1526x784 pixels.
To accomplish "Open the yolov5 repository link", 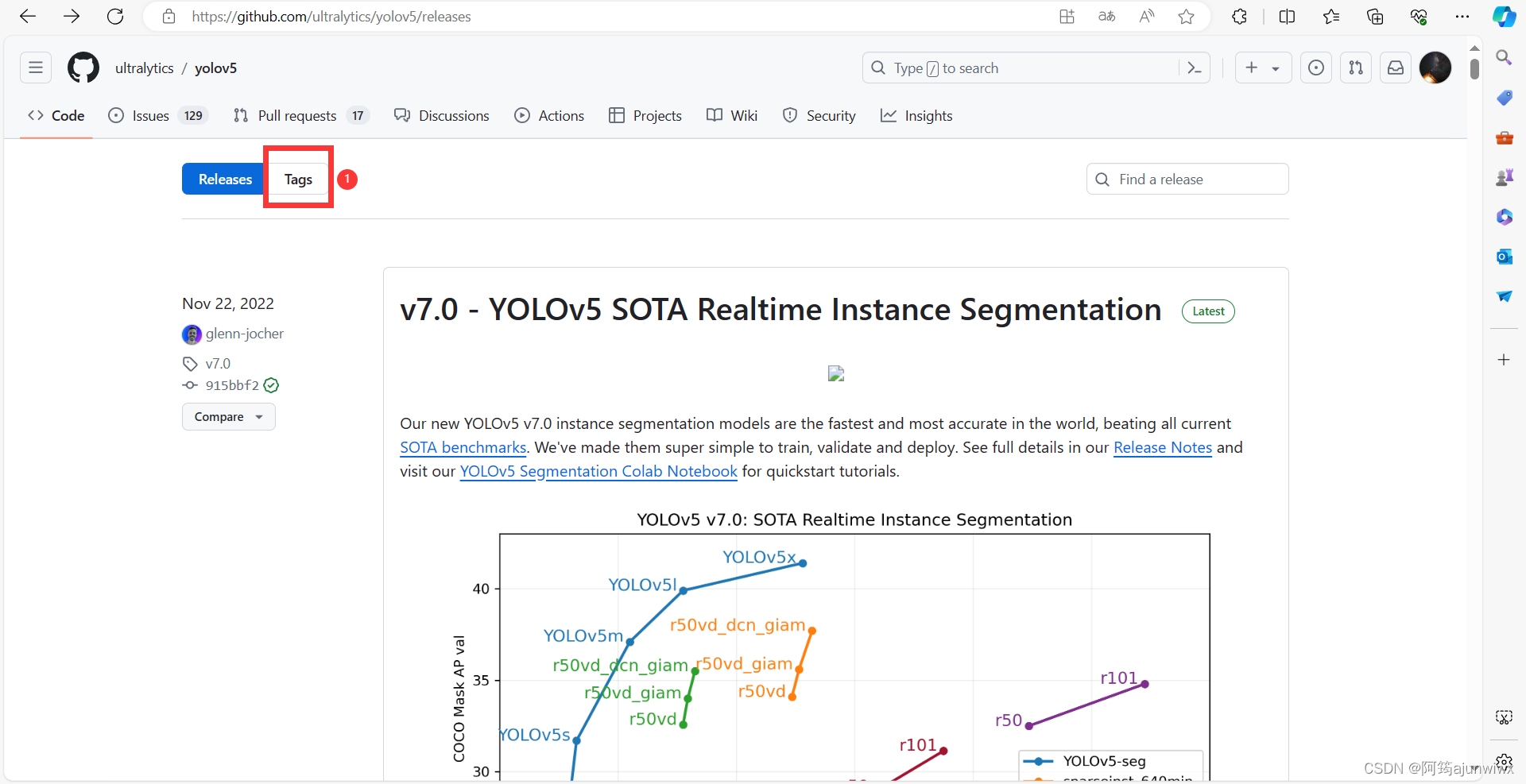I will [215, 68].
